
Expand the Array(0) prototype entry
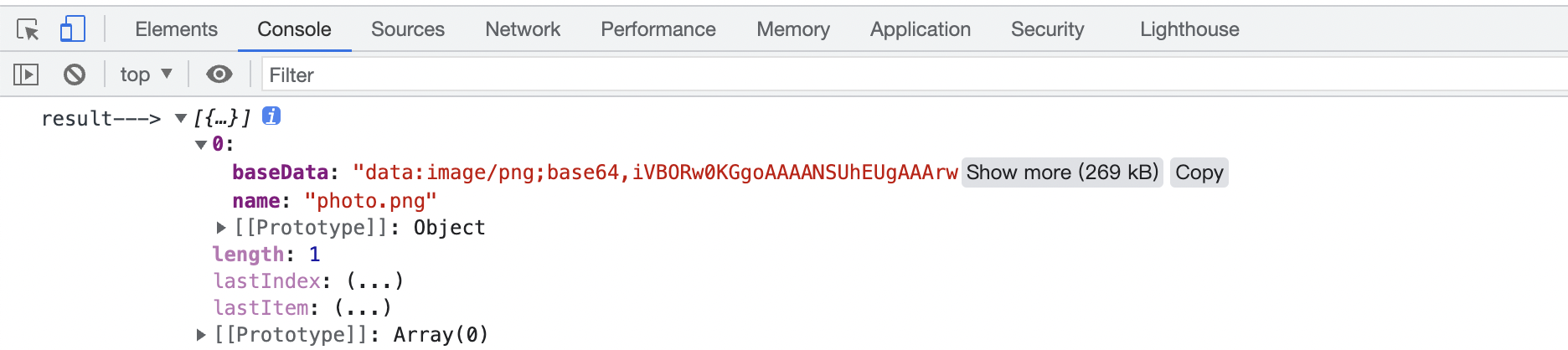[x=201, y=334]
